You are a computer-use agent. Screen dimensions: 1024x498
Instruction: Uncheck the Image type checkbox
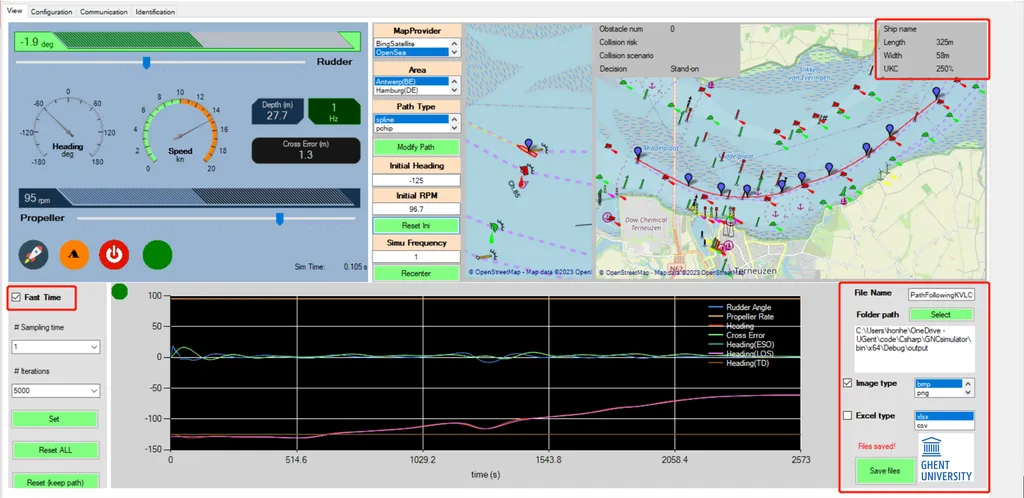(x=848, y=382)
